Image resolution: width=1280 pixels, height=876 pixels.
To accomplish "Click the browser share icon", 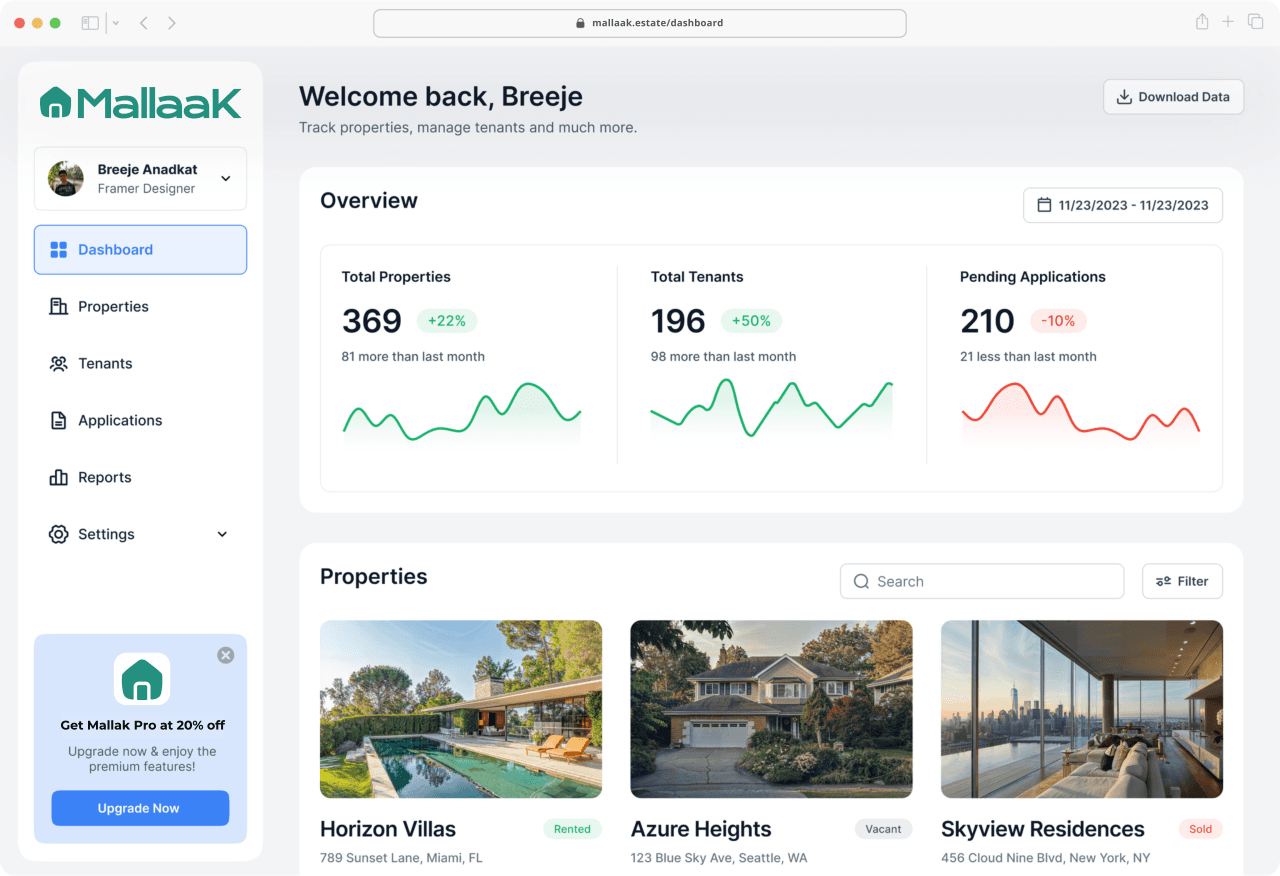I will 1202,22.
